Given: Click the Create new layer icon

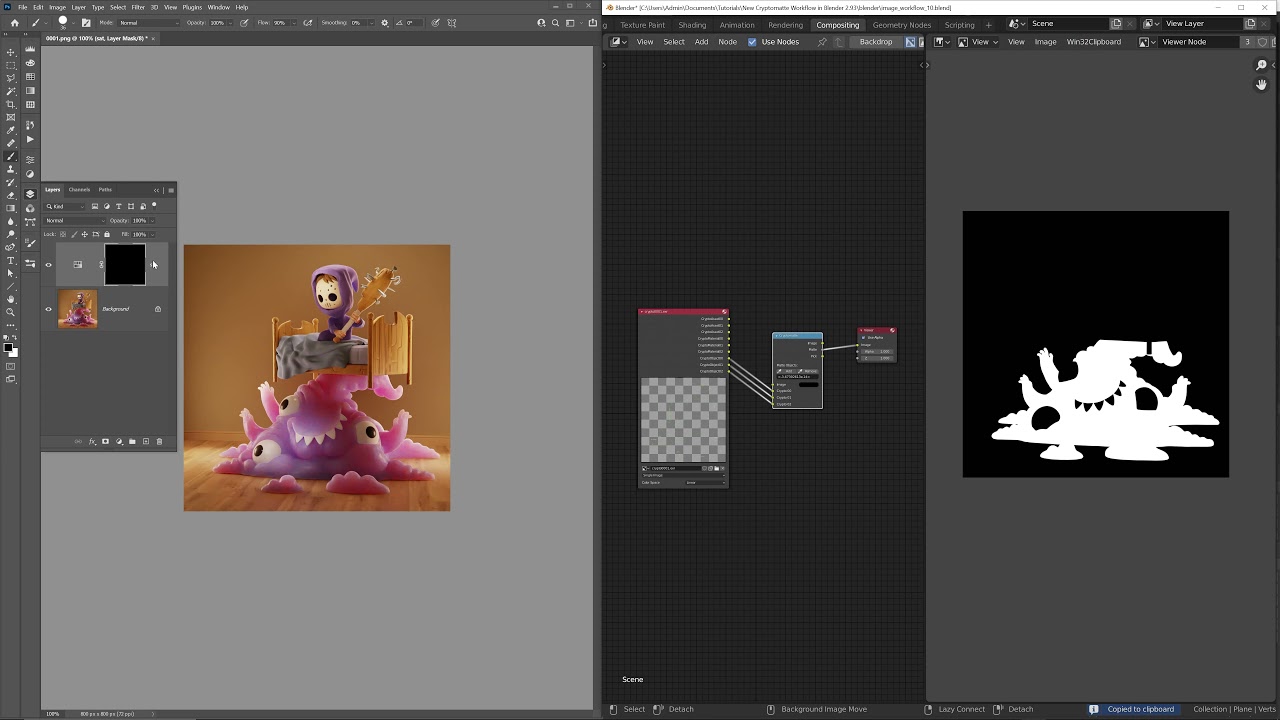Looking at the screenshot, I should tap(146, 441).
